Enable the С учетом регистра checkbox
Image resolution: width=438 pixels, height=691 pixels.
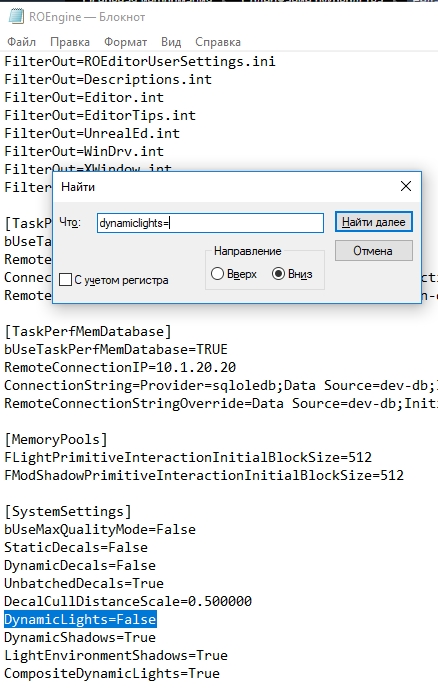(65, 280)
